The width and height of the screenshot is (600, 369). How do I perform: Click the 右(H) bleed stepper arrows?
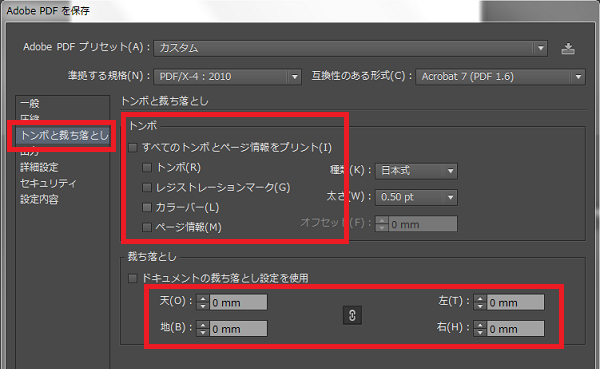(x=480, y=329)
